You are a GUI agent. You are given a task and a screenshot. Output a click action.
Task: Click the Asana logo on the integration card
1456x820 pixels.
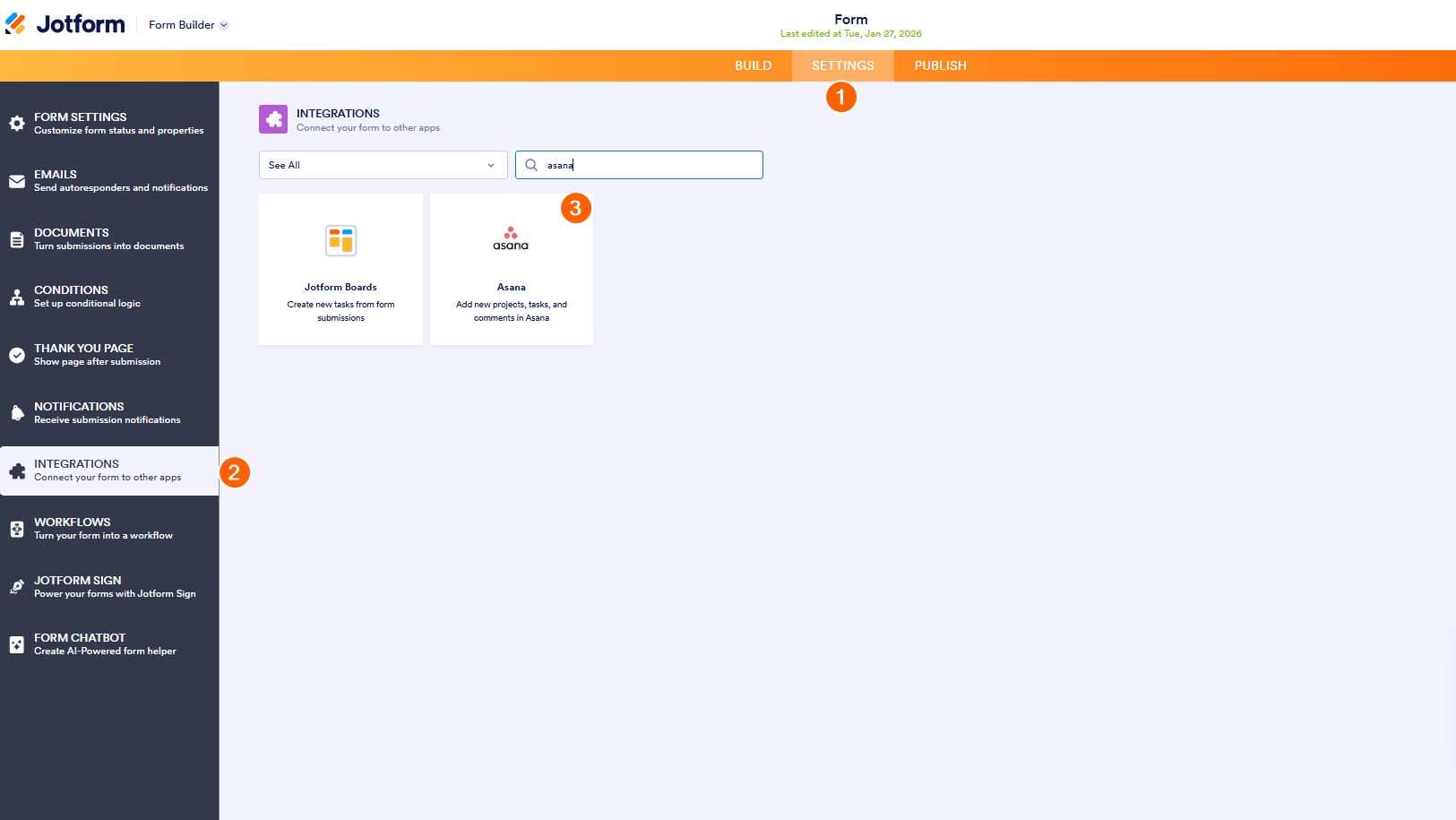click(511, 237)
